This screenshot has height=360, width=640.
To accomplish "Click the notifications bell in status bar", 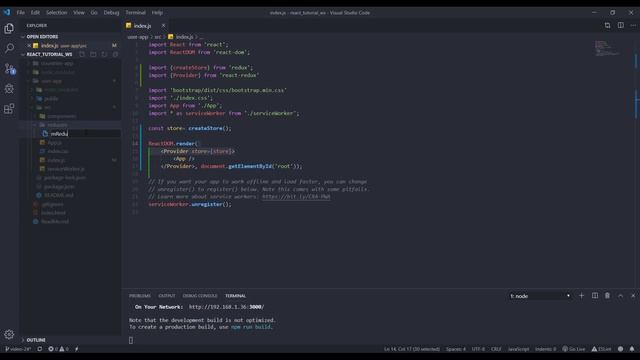I will coord(632,349).
